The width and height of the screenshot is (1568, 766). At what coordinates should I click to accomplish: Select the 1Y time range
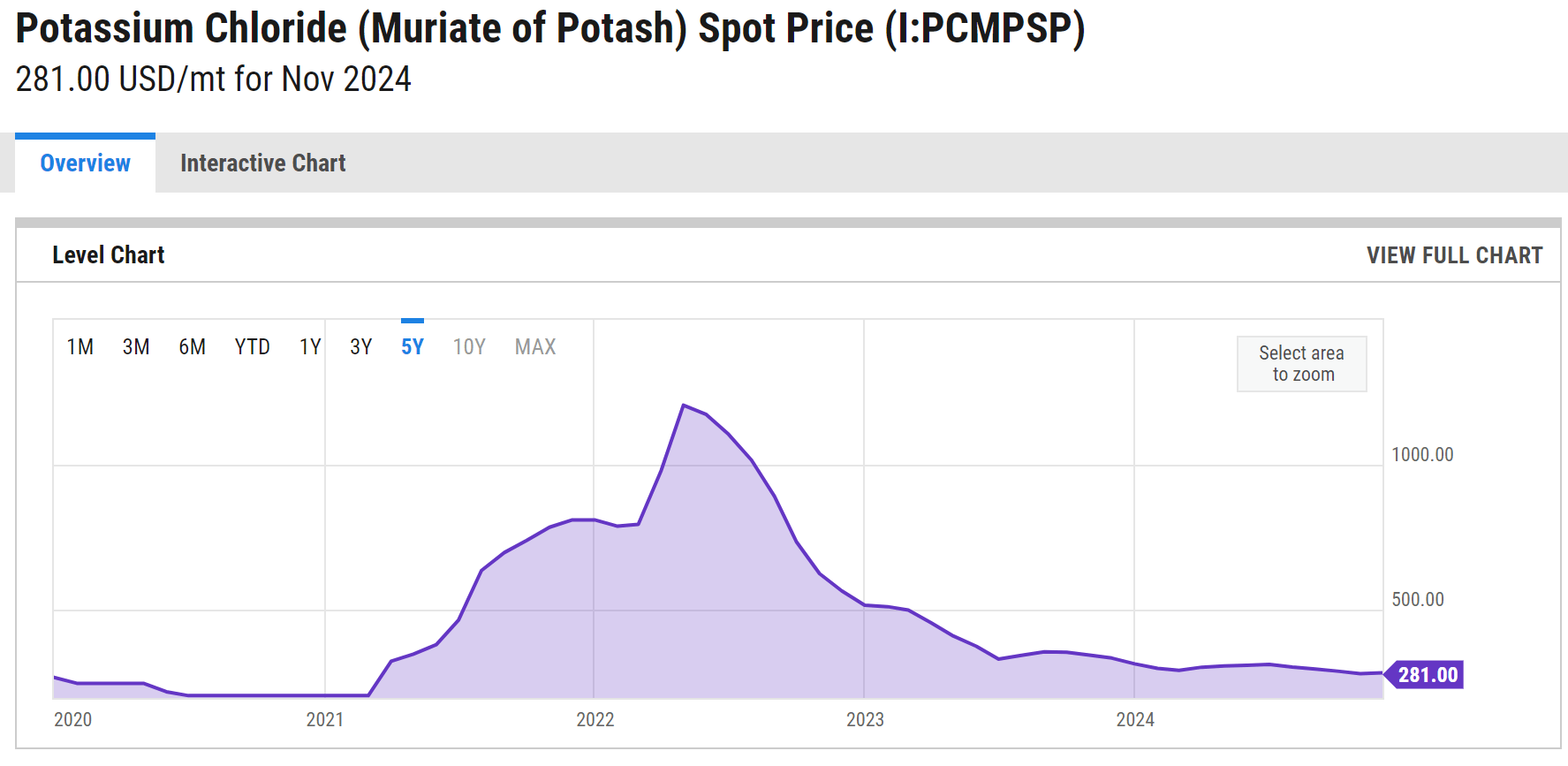click(310, 346)
